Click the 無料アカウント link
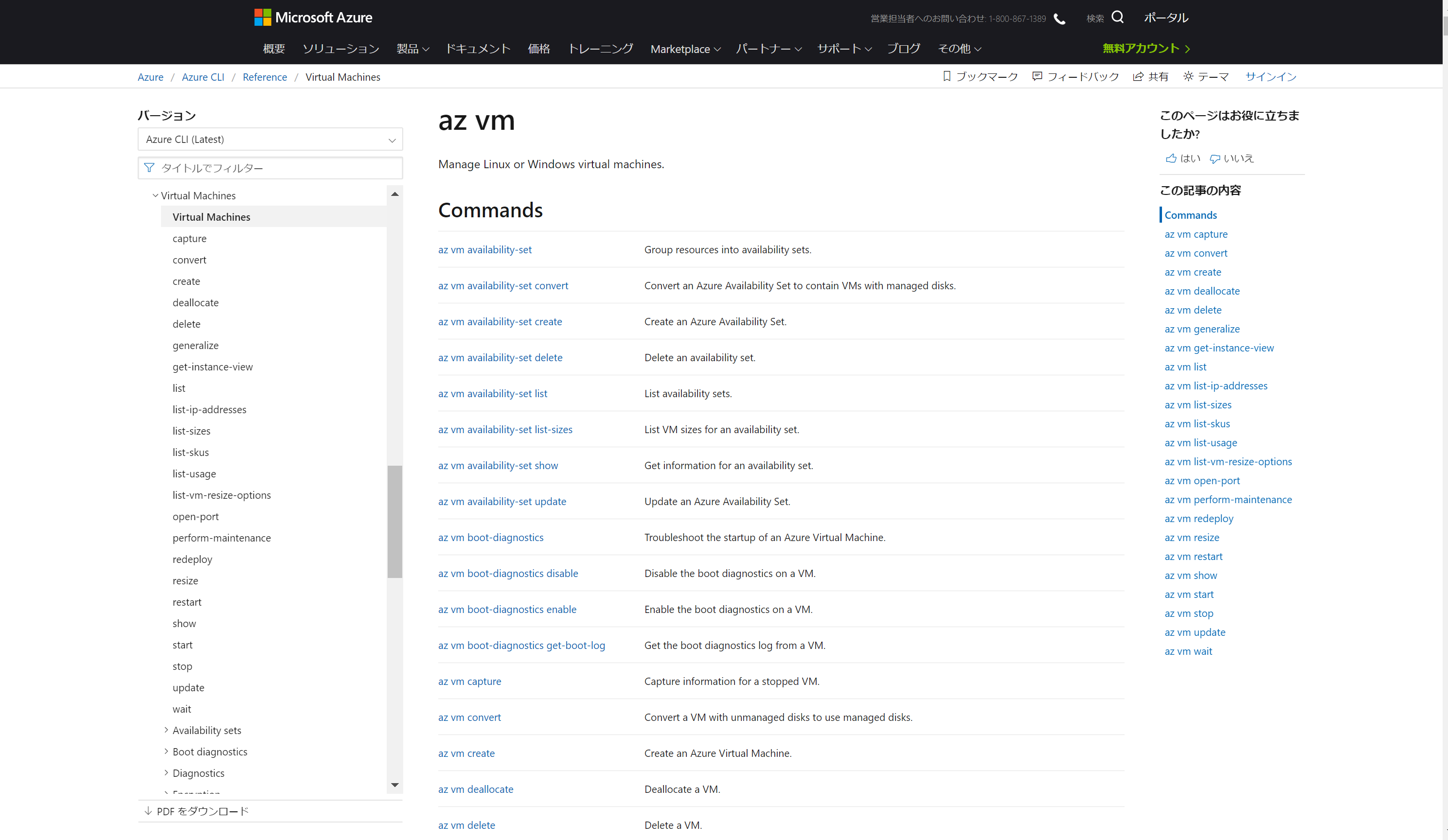Viewport: 1448px width, 840px height. tap(1145, 49)
